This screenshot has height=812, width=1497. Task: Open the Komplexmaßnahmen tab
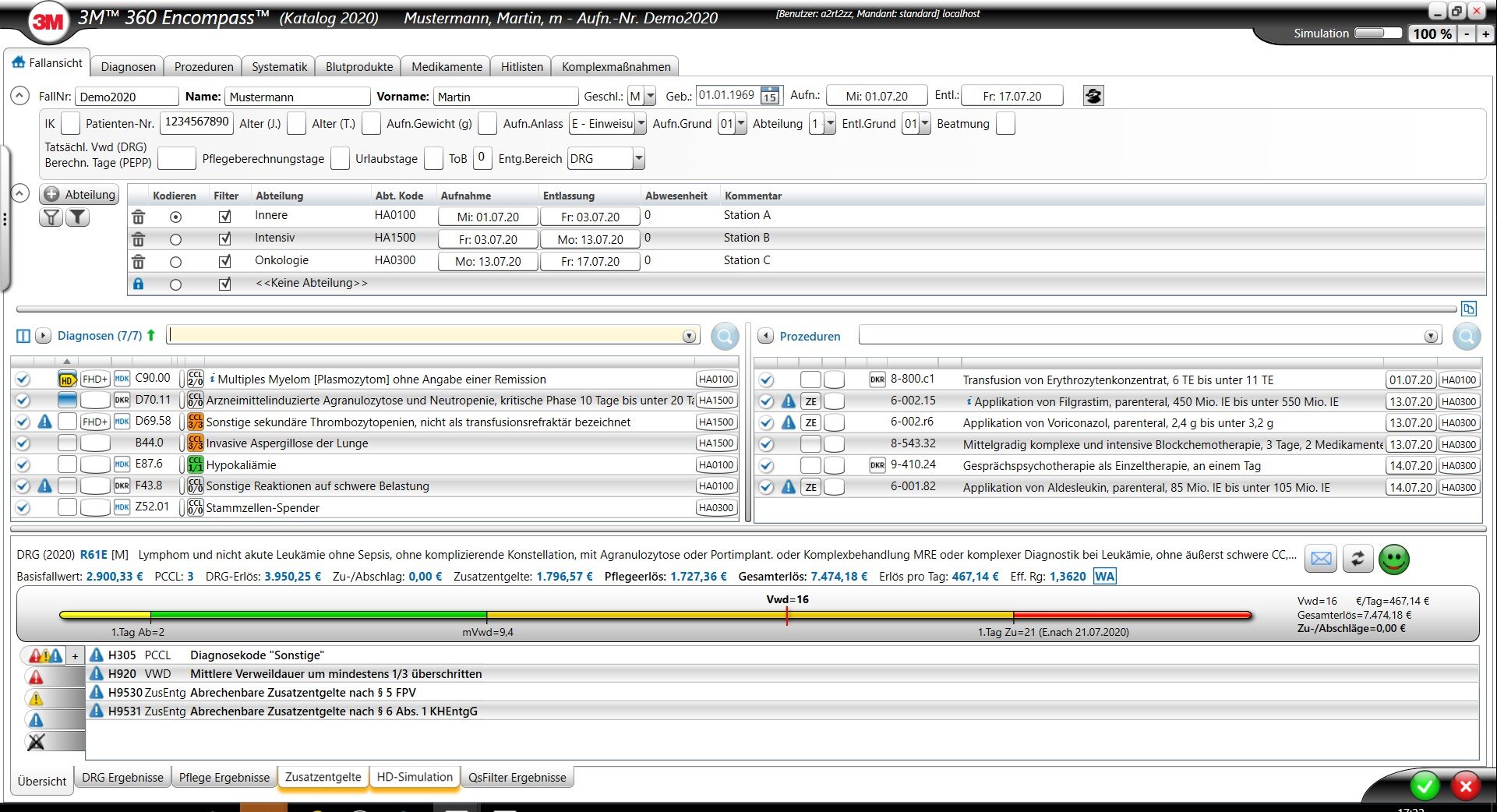[616, 67]
